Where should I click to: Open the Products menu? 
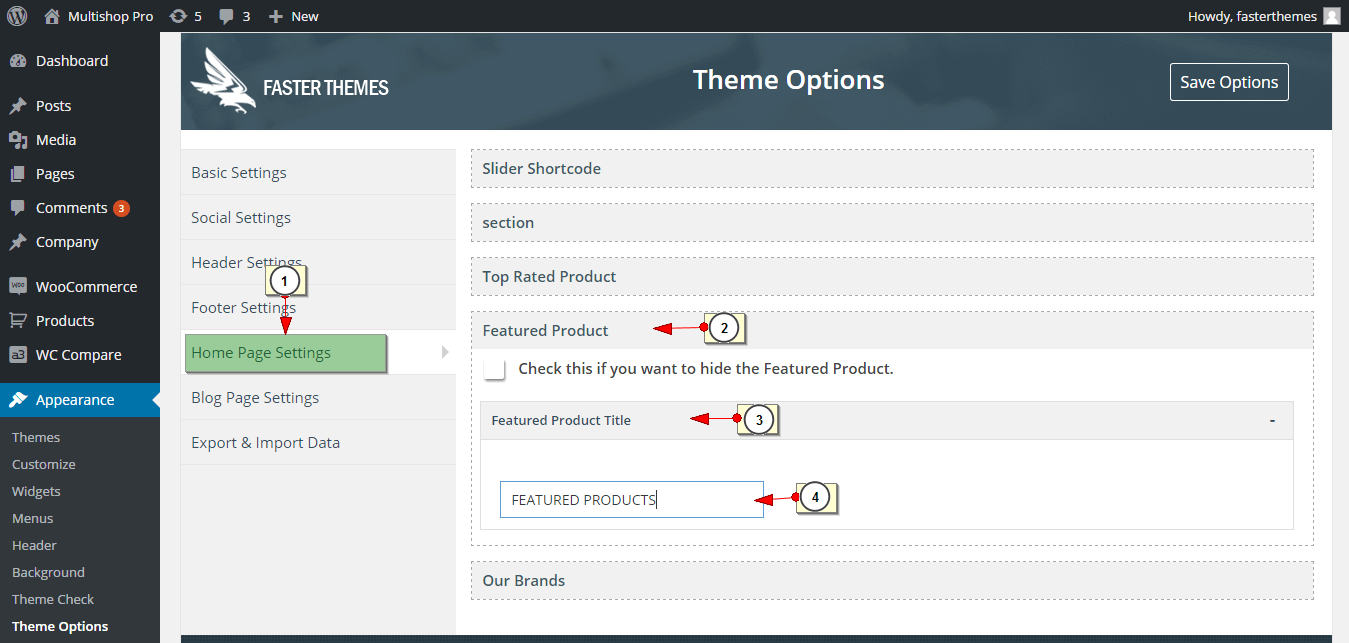(x=80, y=321)
